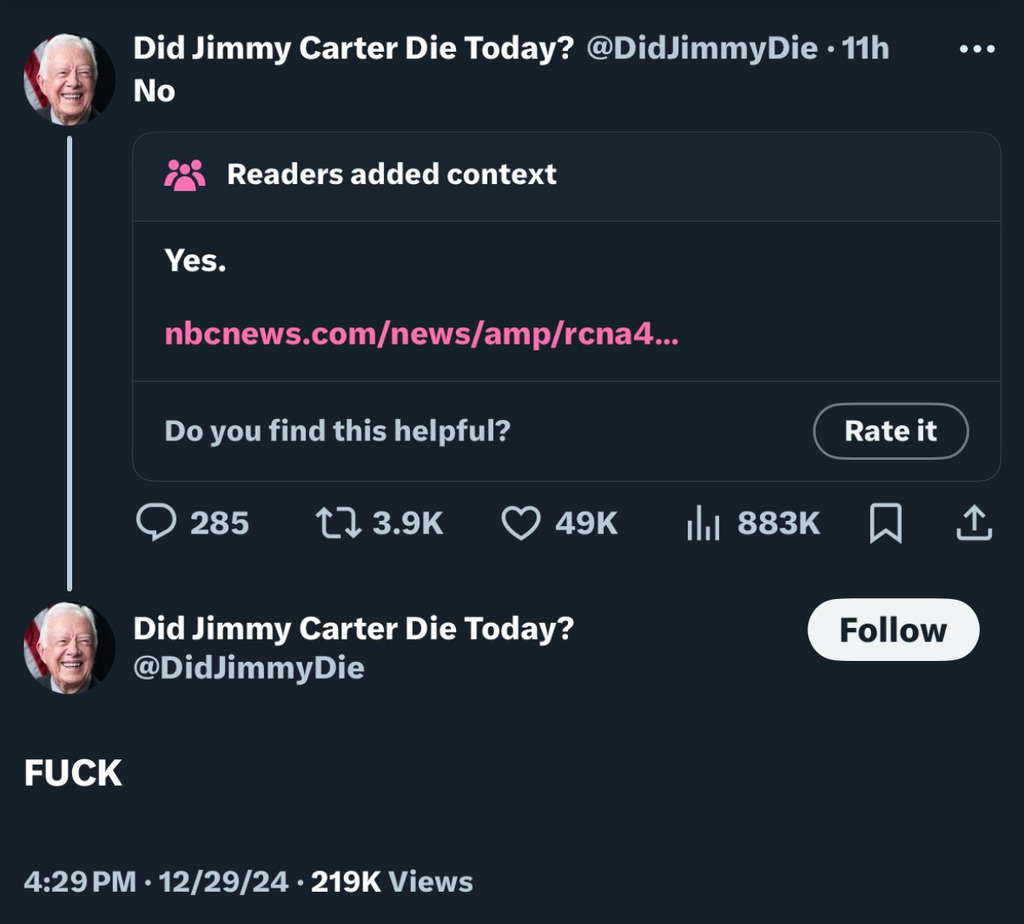Open profile picture on reply tweet

click(68, 648)
